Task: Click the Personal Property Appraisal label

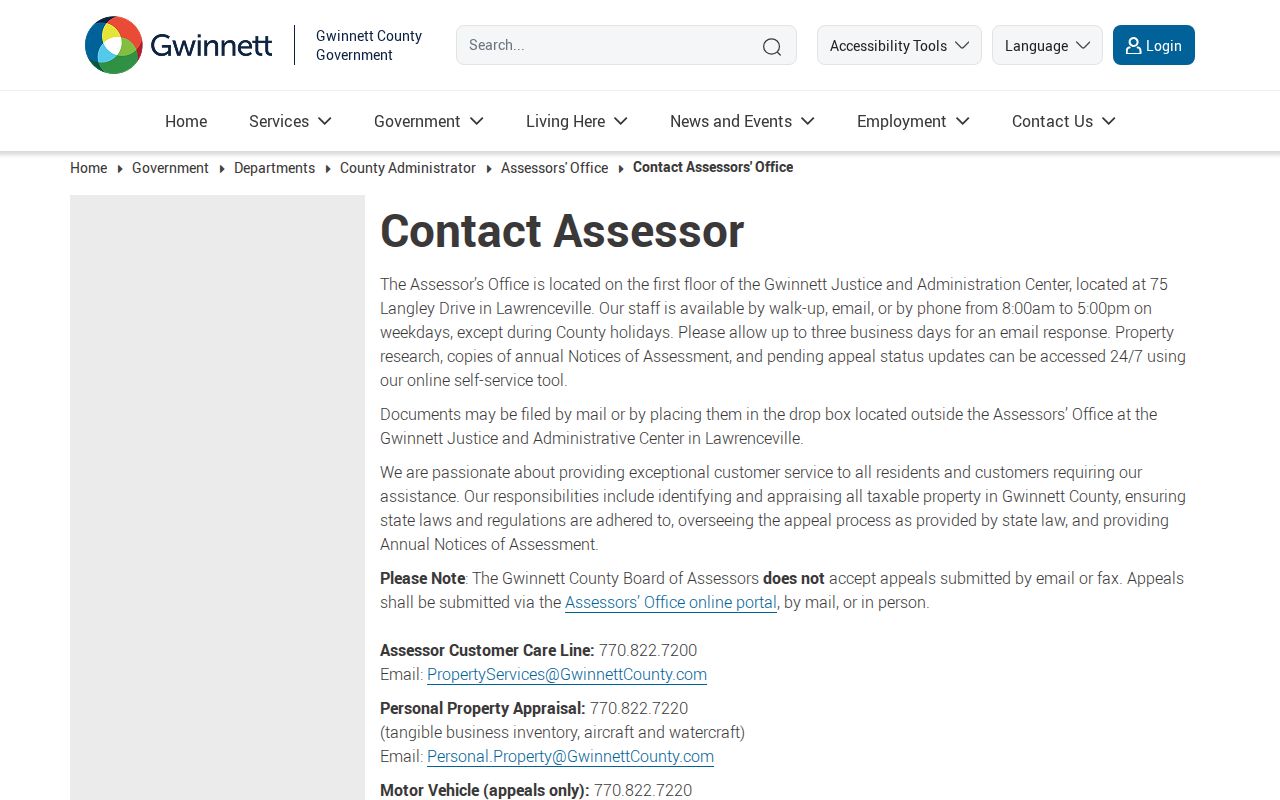Action: pos(483,708)
